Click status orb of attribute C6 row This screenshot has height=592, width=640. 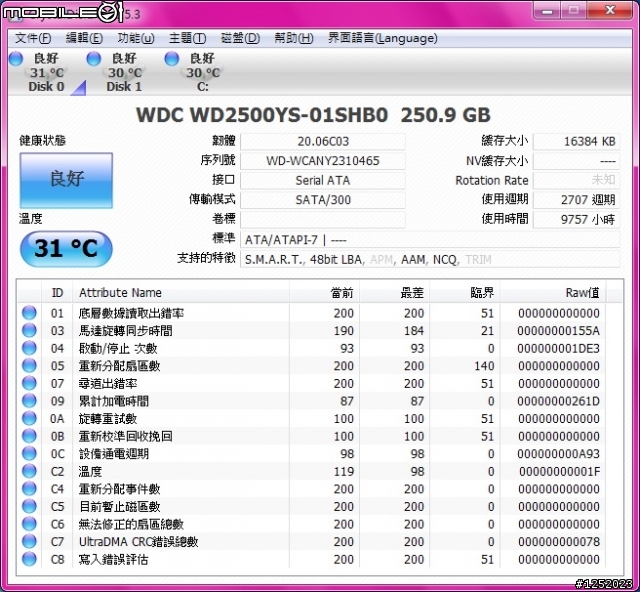click(x=29, y=524)
